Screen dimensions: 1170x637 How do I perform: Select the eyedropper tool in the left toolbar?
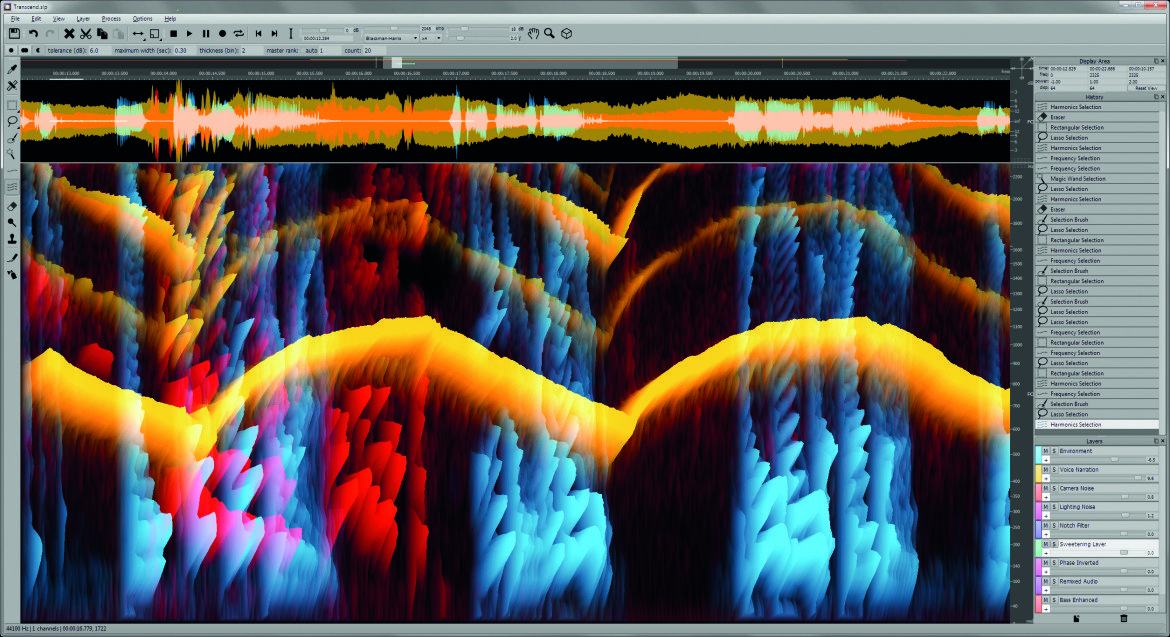click(12, 69)
